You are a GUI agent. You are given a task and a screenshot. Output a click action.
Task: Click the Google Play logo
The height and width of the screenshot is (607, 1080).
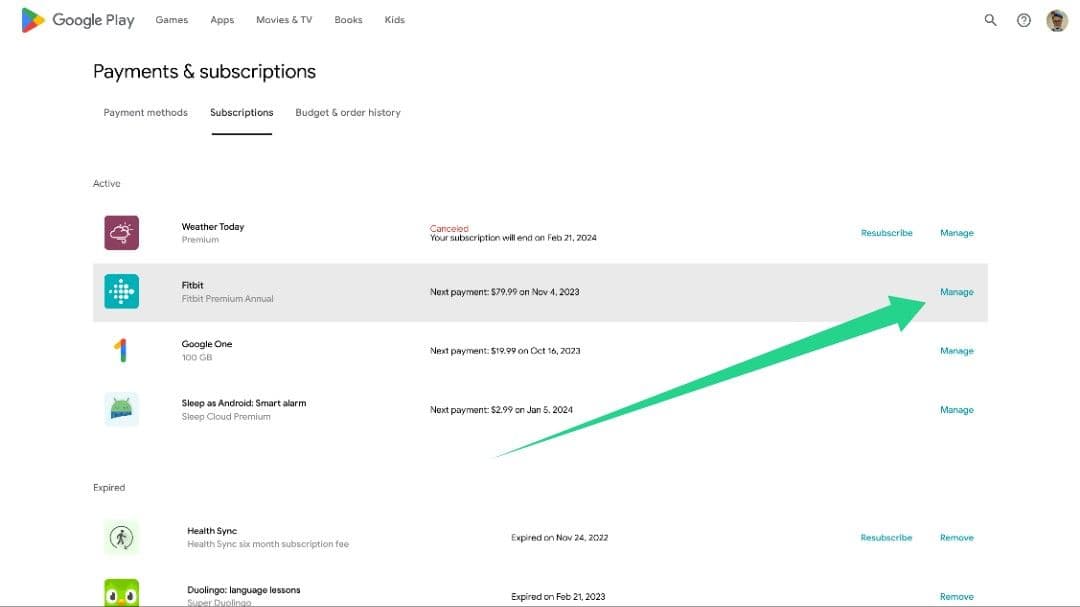pyautogui.click(x=78, y=20)
